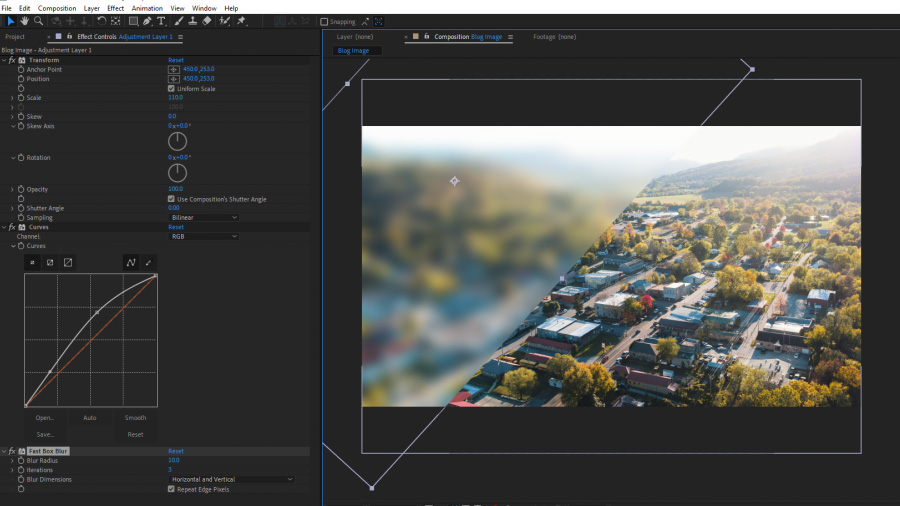The width and height of the screenshot is (900, 506).
Task: Switch to the Footage (none) tab
Action: [x=554, y=37]
